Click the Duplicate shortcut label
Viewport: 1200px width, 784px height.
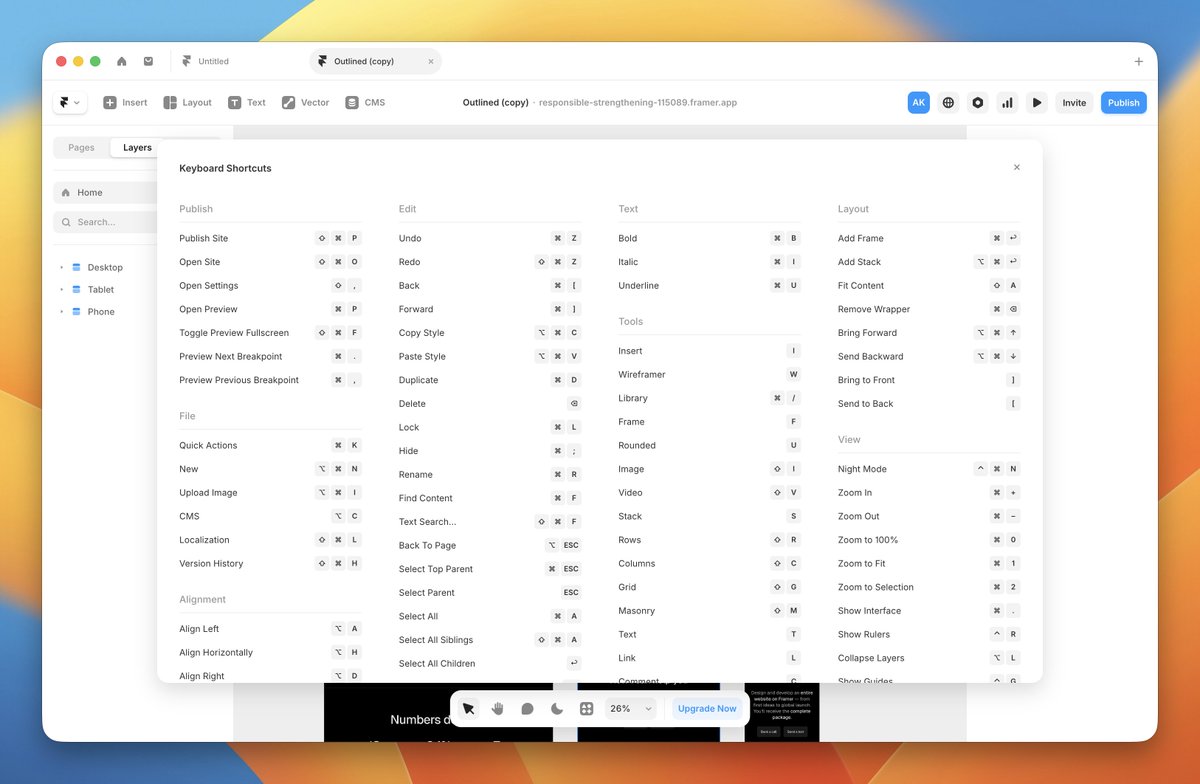[418, 380]
